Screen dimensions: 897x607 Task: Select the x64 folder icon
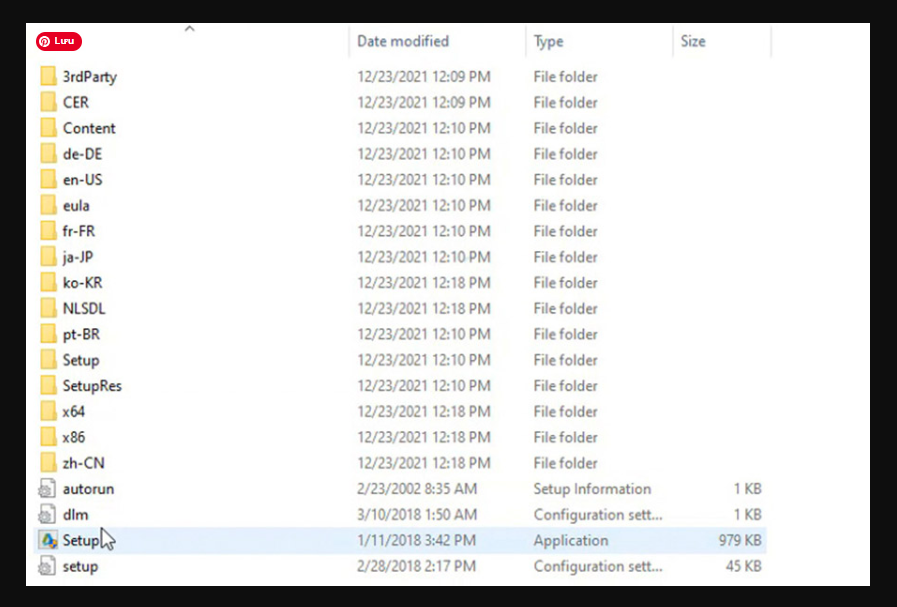(48, 412)
